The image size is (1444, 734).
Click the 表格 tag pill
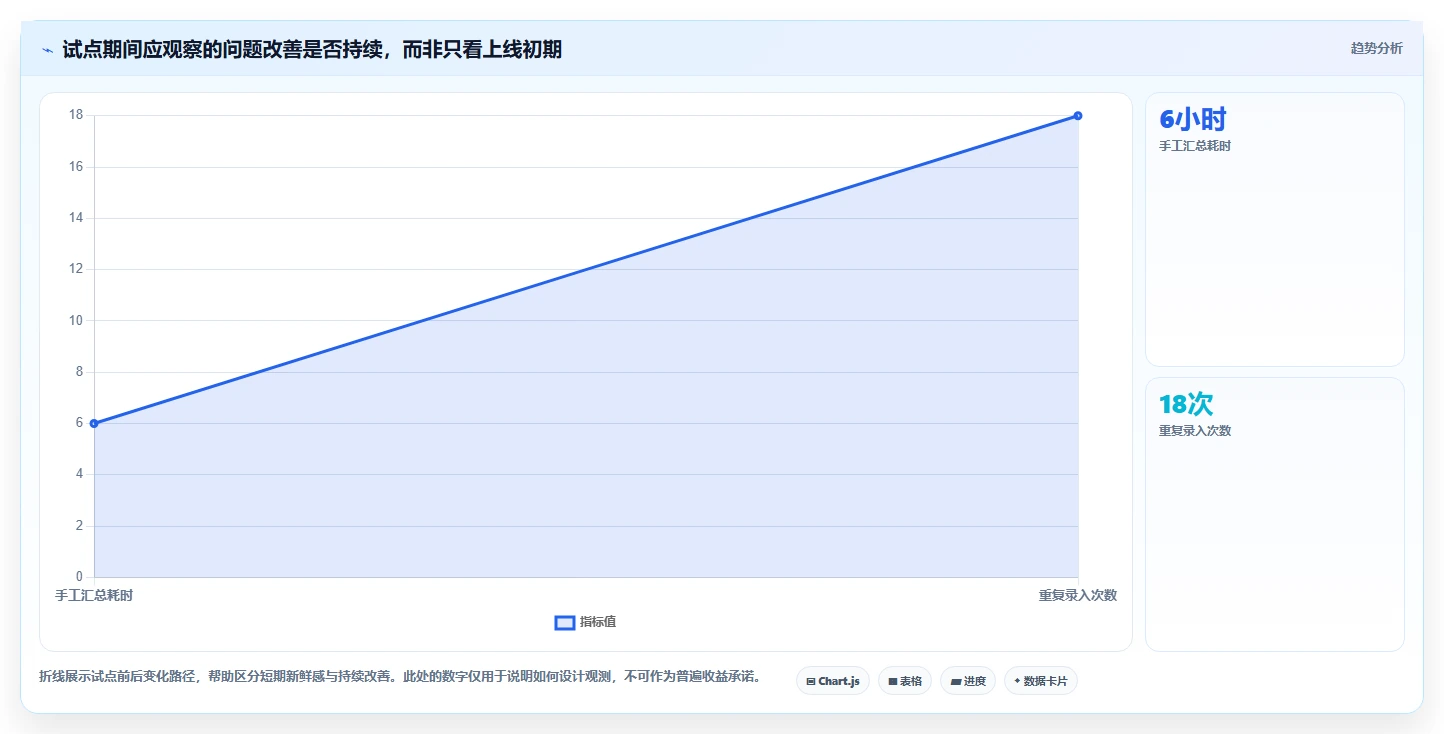tap(905, 681)
